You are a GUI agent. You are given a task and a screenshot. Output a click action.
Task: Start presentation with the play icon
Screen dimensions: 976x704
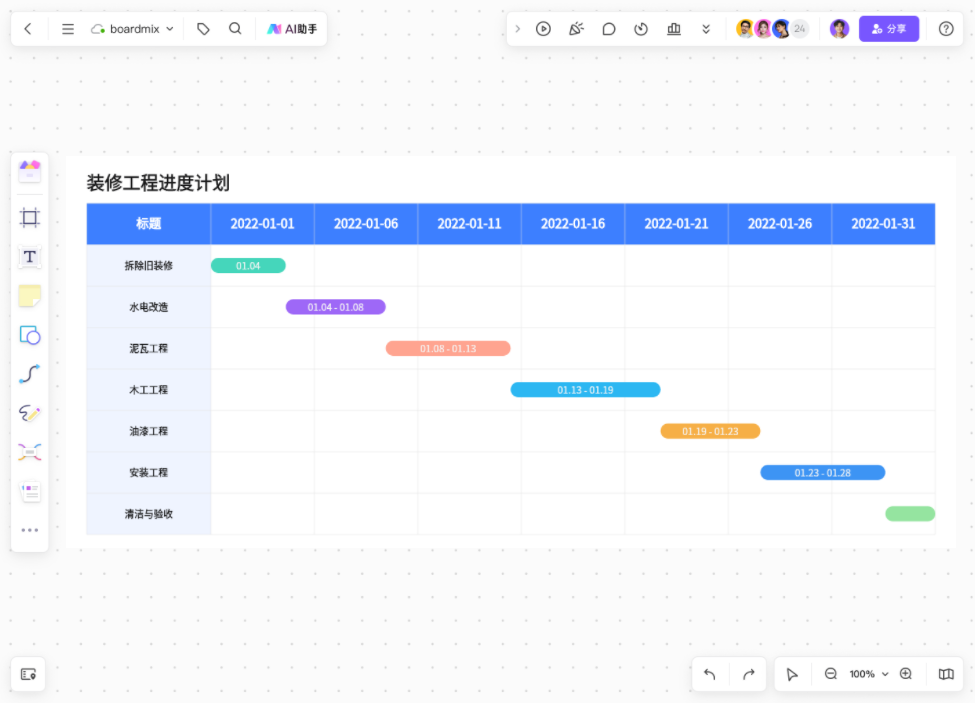(543, 29)
